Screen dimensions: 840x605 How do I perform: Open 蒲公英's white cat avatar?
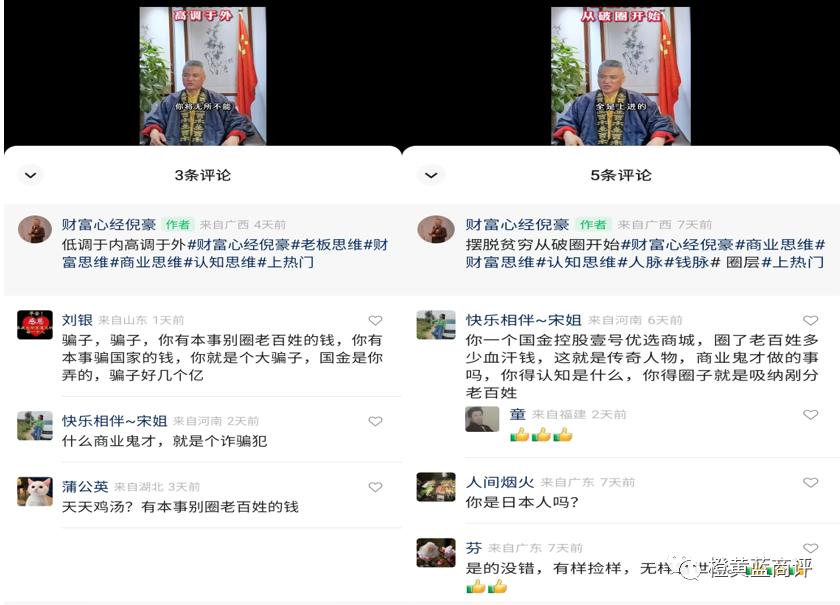pyautogui.click(x=35, y=491)
